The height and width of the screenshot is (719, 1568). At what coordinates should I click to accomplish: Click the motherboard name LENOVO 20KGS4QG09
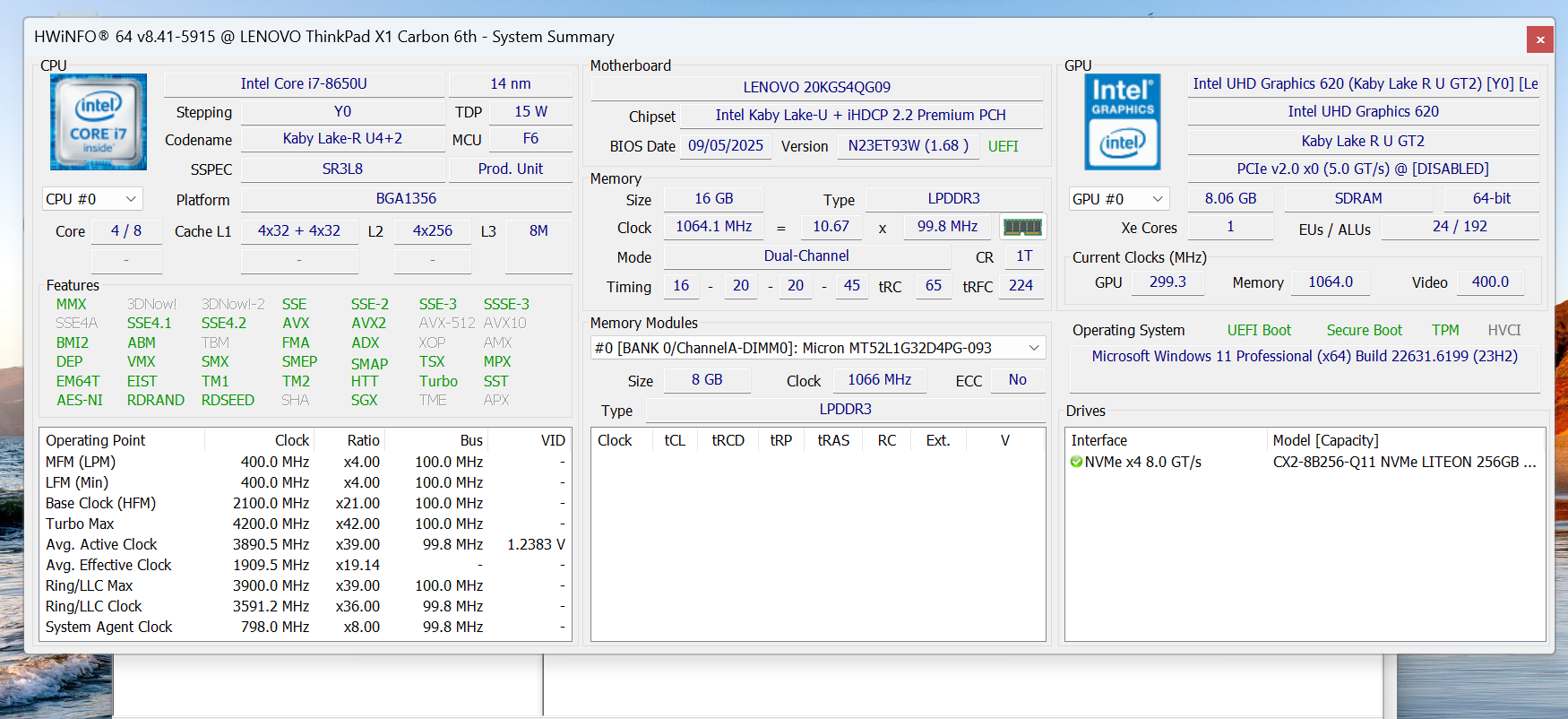(x=817, y=87)
